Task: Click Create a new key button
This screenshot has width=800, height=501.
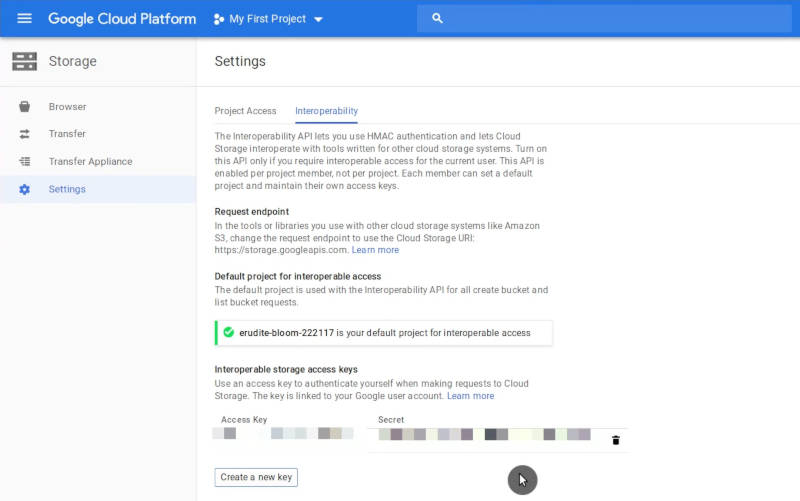Action: coord(256,478)
